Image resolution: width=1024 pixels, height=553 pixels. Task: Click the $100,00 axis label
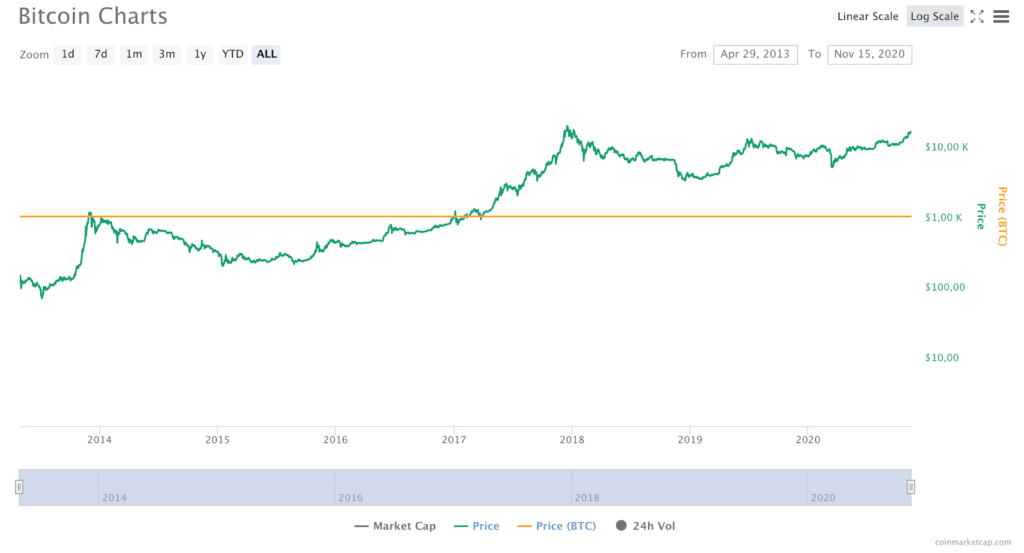click(945, 287)
